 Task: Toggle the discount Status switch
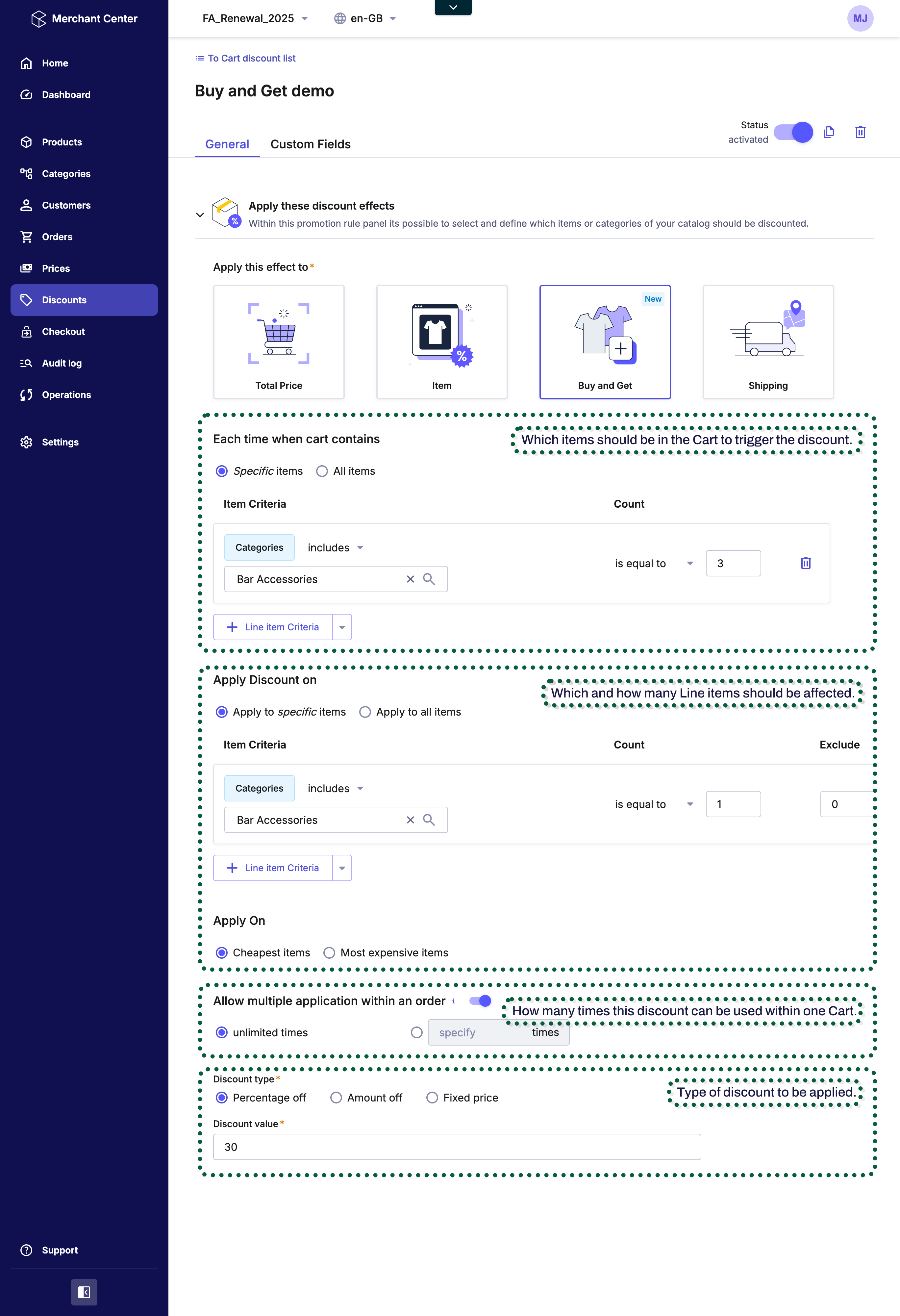click(x=793, y=132)
